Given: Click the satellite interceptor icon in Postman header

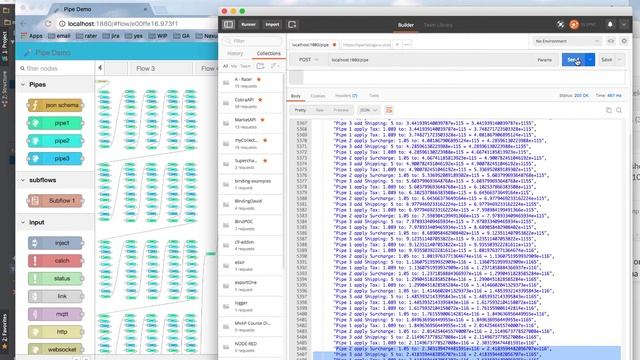Looking at the screenshot, I should click(560, 25).
